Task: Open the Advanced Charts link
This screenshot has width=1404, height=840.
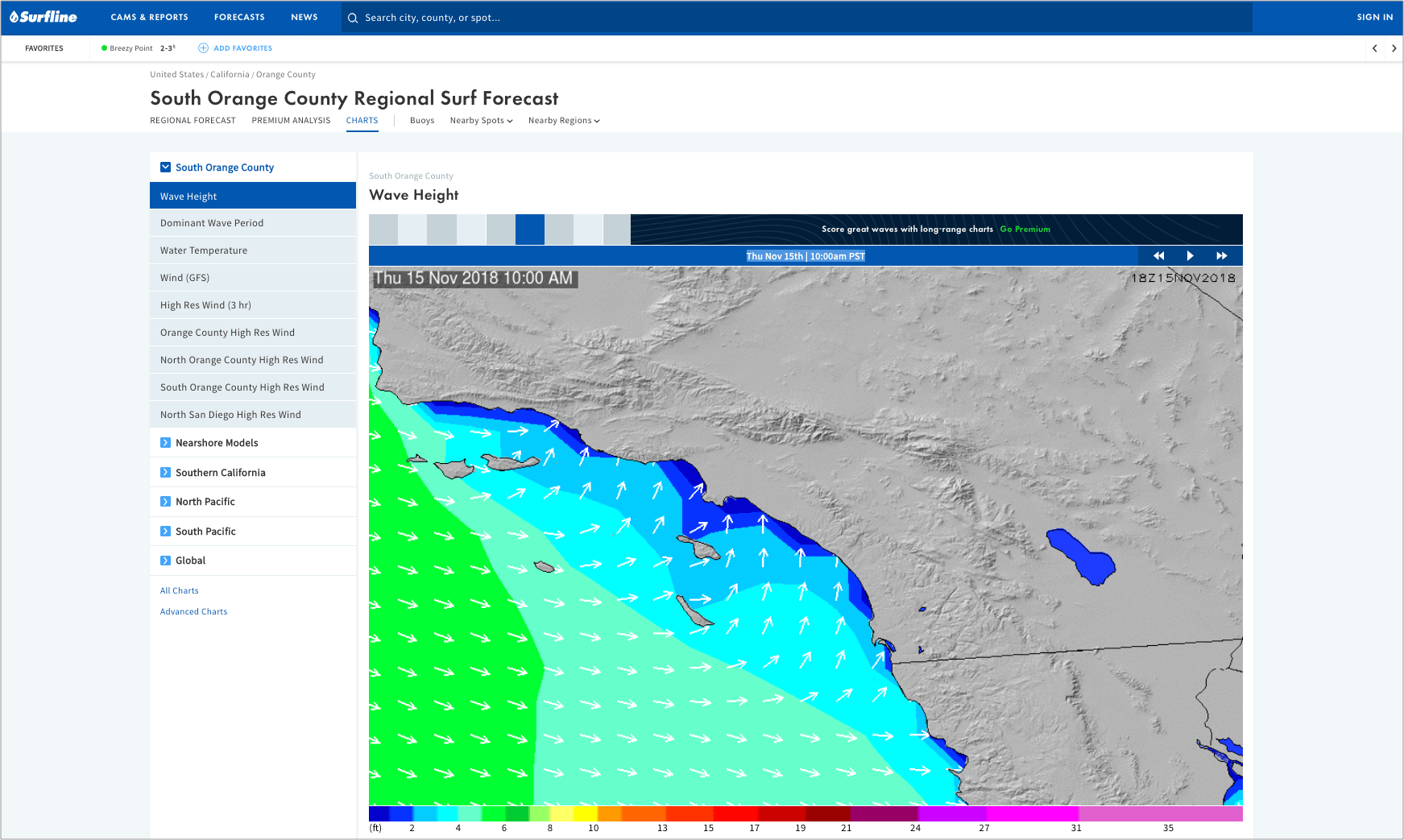Action: click(193, 612)
